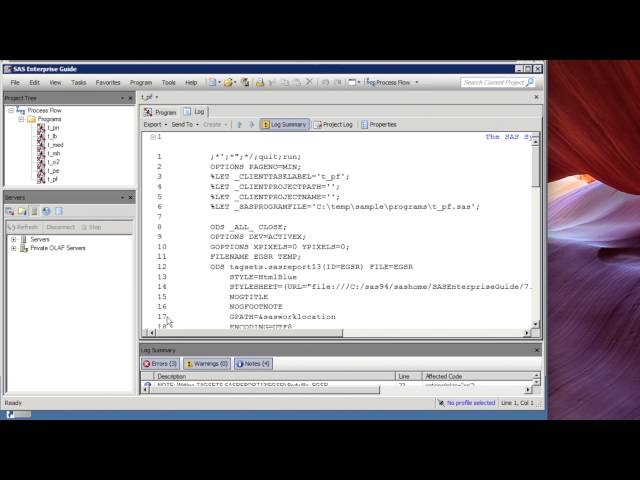
Task: Click the no-profile status bar icon
Action: (441, 403)
